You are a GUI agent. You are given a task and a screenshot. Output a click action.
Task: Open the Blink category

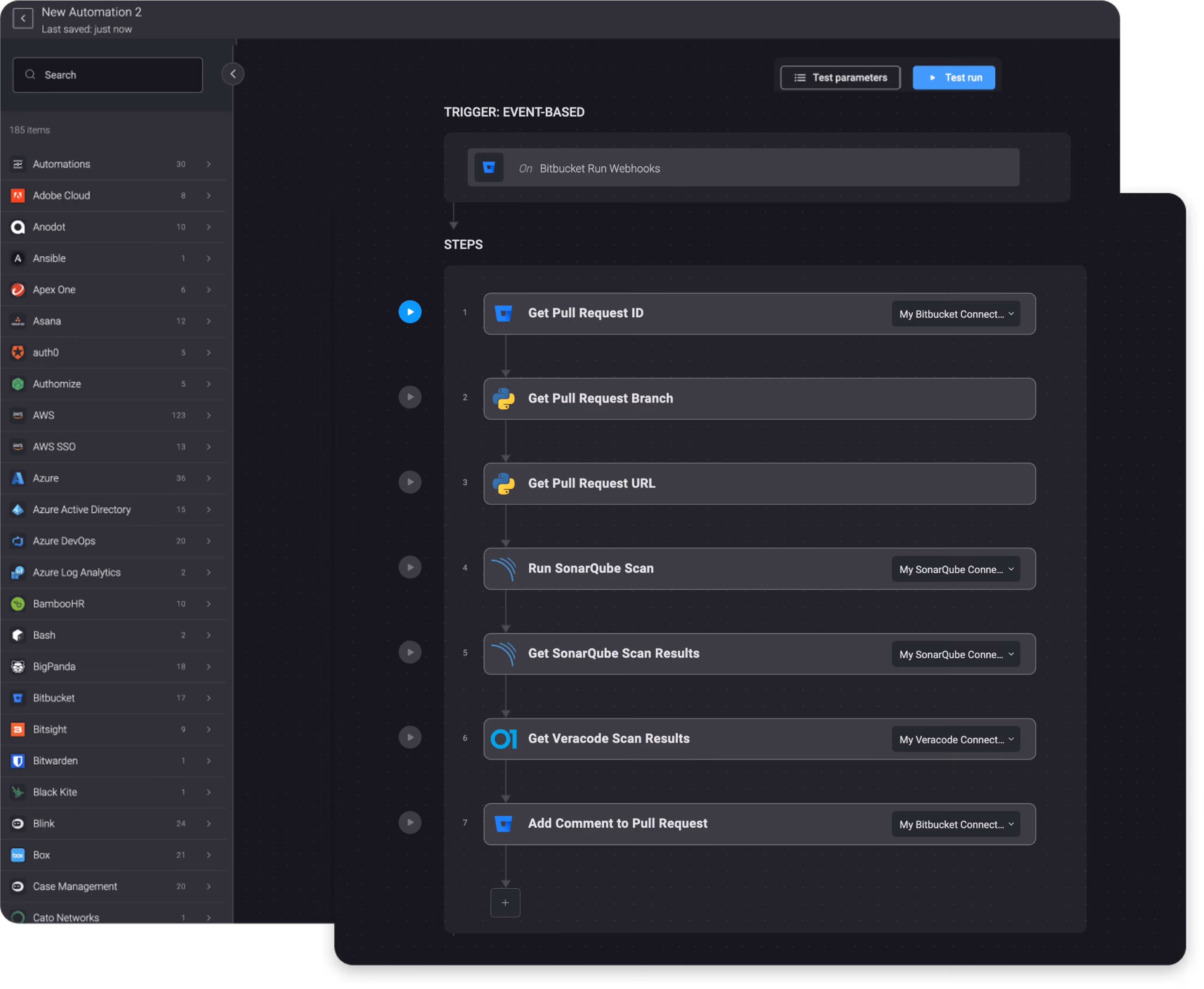tap(113, 823)
